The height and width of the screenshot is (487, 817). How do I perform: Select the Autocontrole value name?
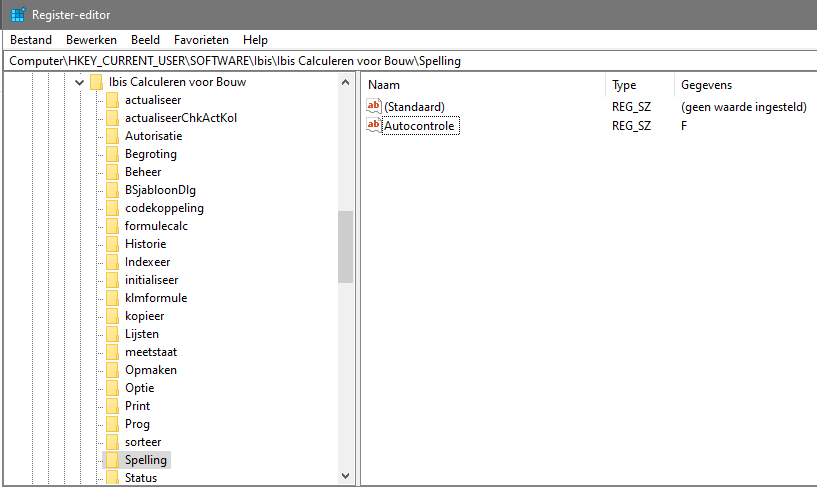(x=419, y=126)
